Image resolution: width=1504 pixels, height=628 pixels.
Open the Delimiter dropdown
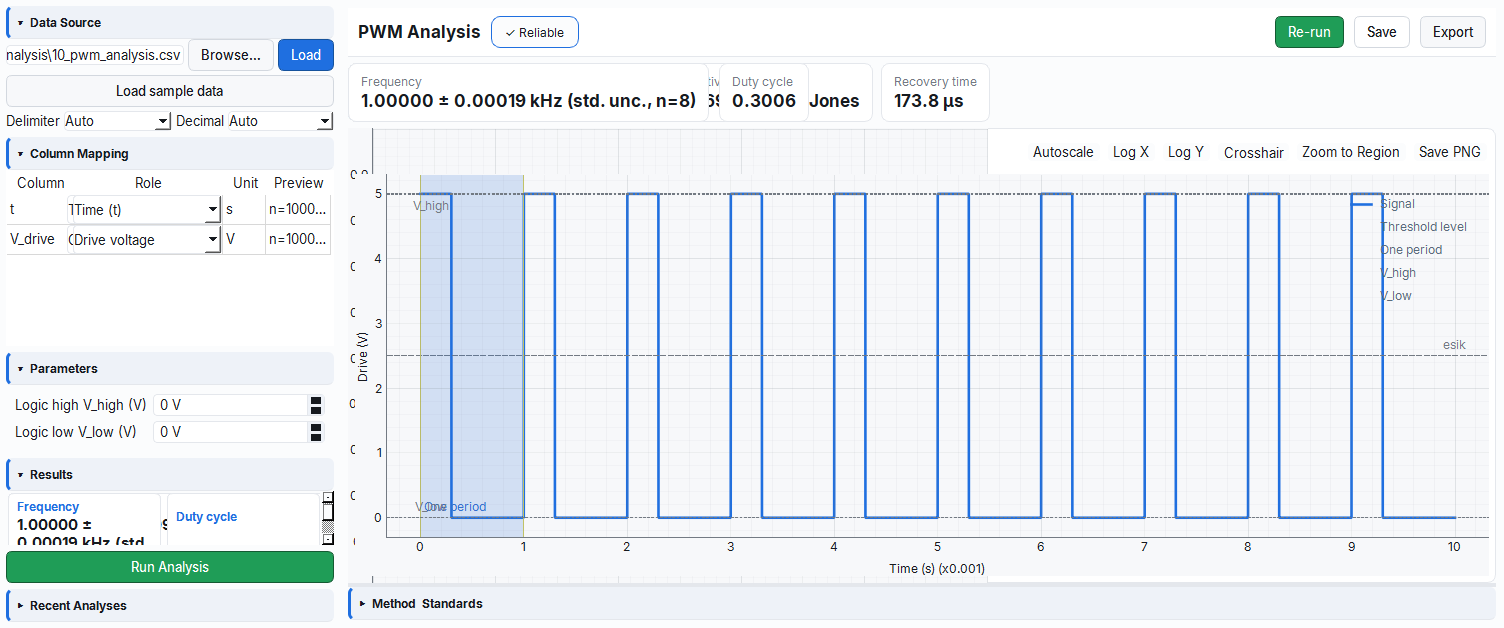[117, 121]
